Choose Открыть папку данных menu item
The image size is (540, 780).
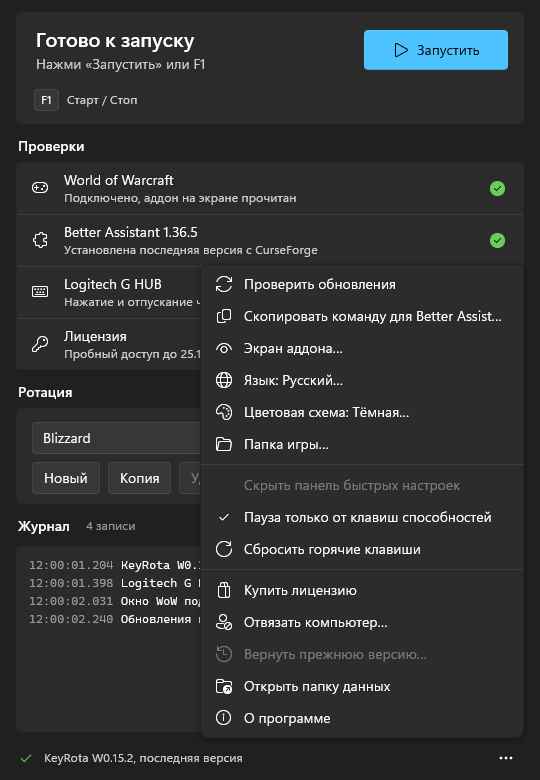(362, 686)
